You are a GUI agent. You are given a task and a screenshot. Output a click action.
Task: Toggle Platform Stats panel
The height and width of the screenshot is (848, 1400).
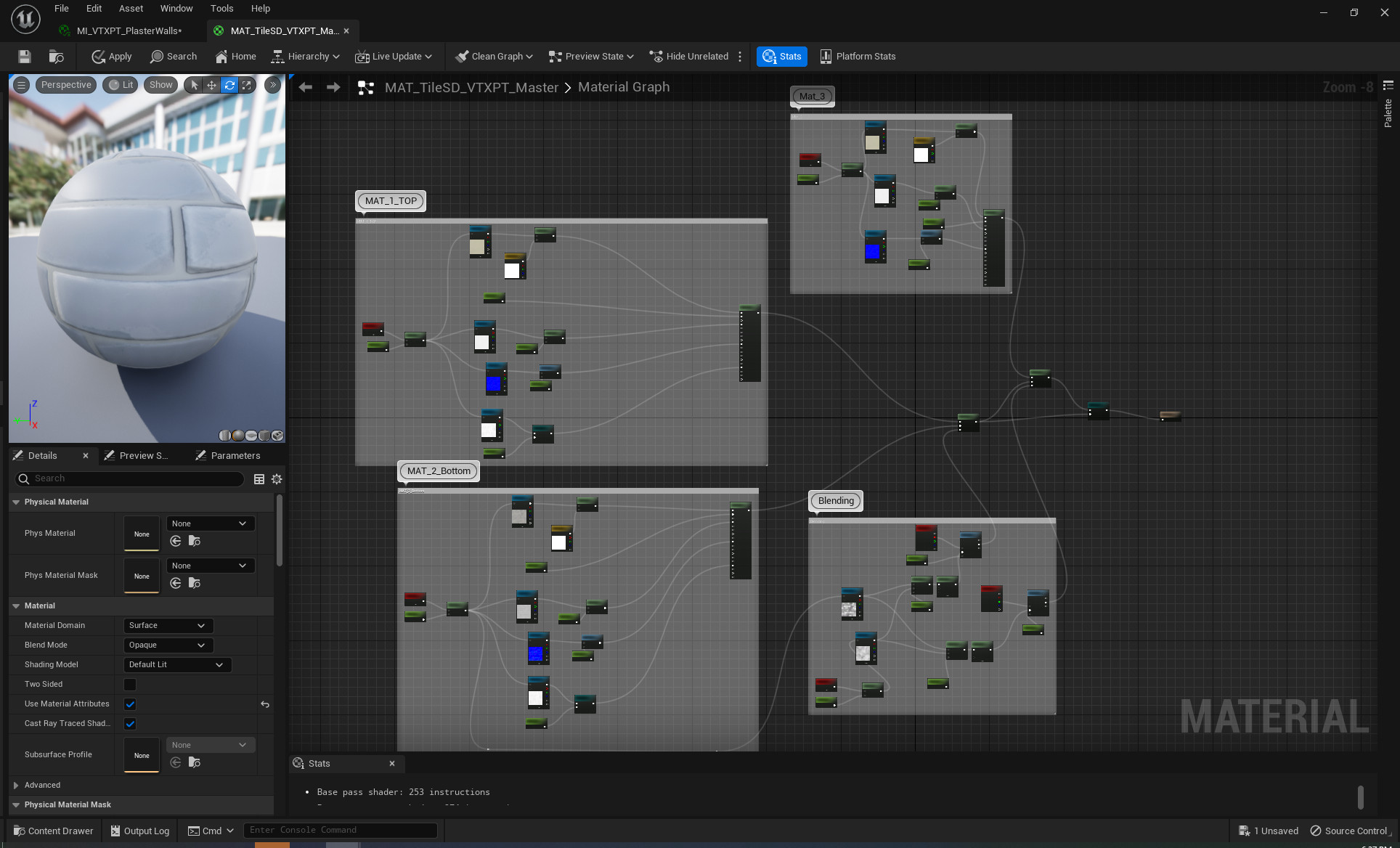pos(858,57)
